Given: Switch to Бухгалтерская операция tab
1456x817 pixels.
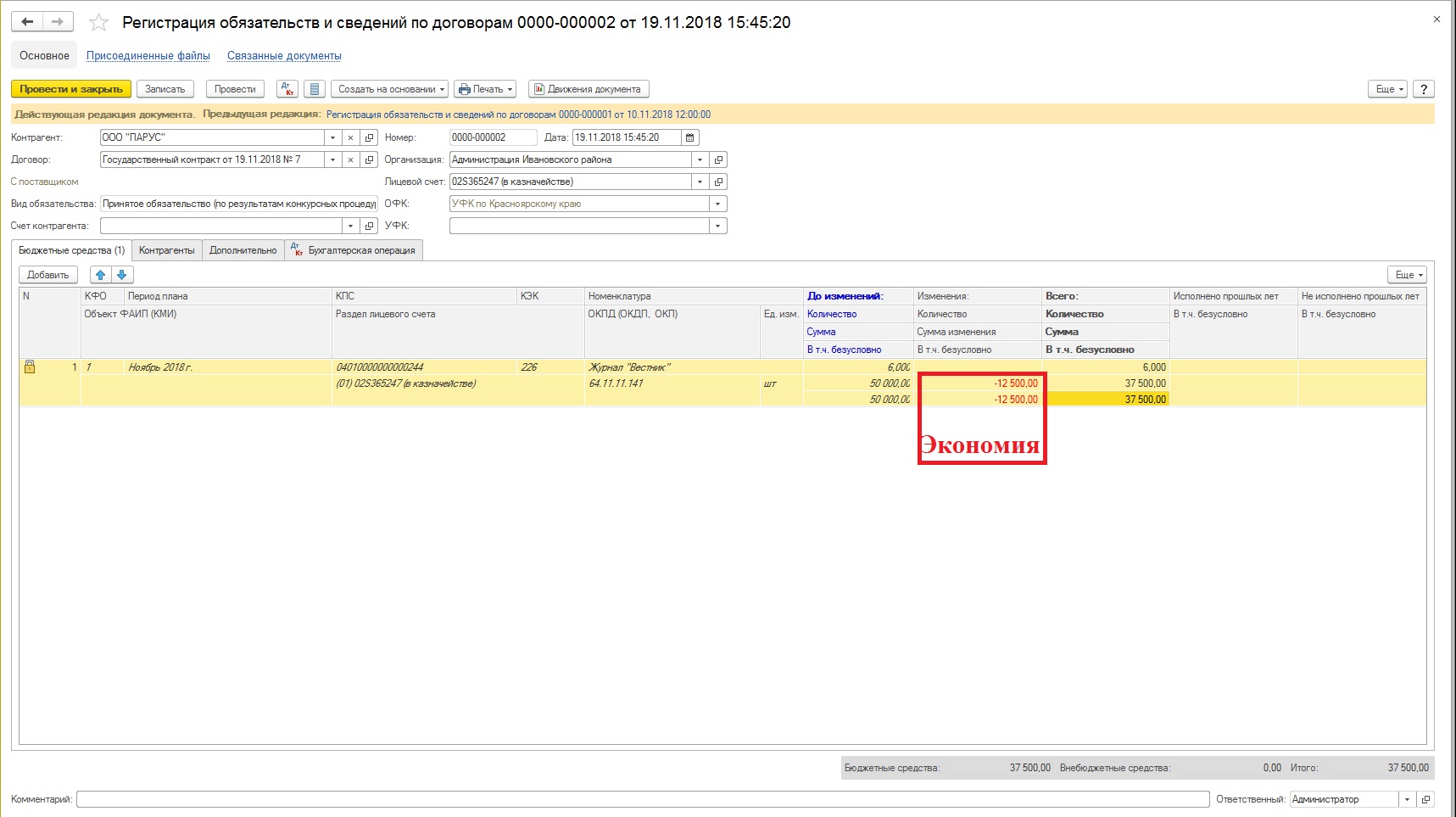Looking at the screenshot, I should coord(354,250).
